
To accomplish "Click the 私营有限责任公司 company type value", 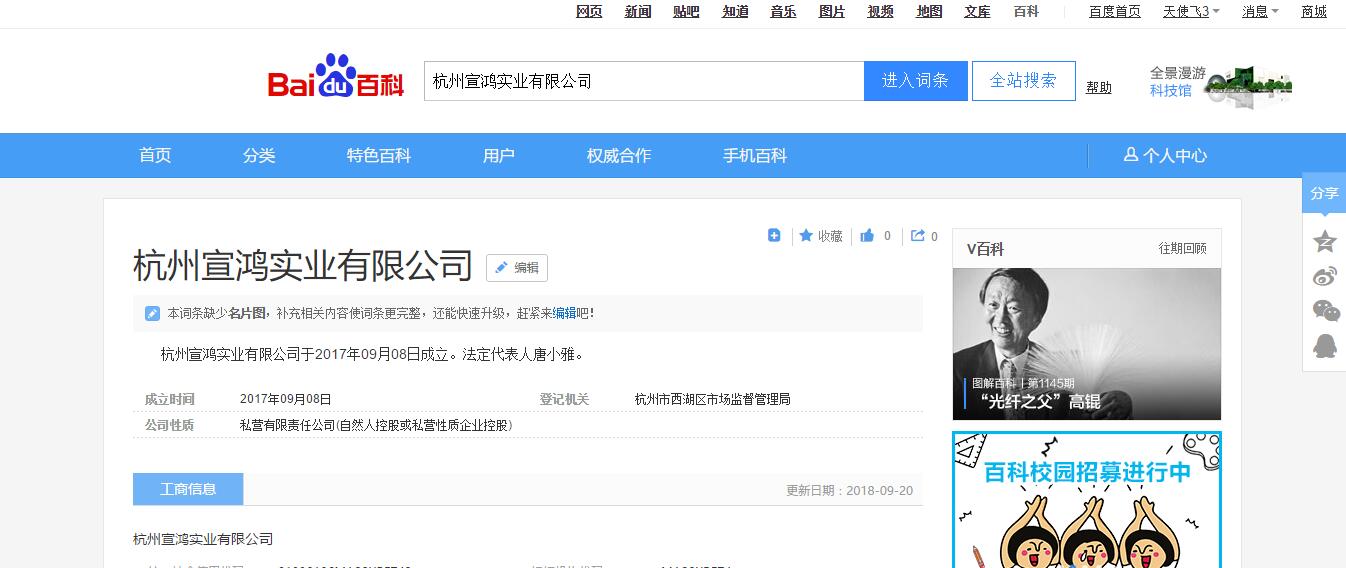I will pyautogui.click(x=376, y=425).
